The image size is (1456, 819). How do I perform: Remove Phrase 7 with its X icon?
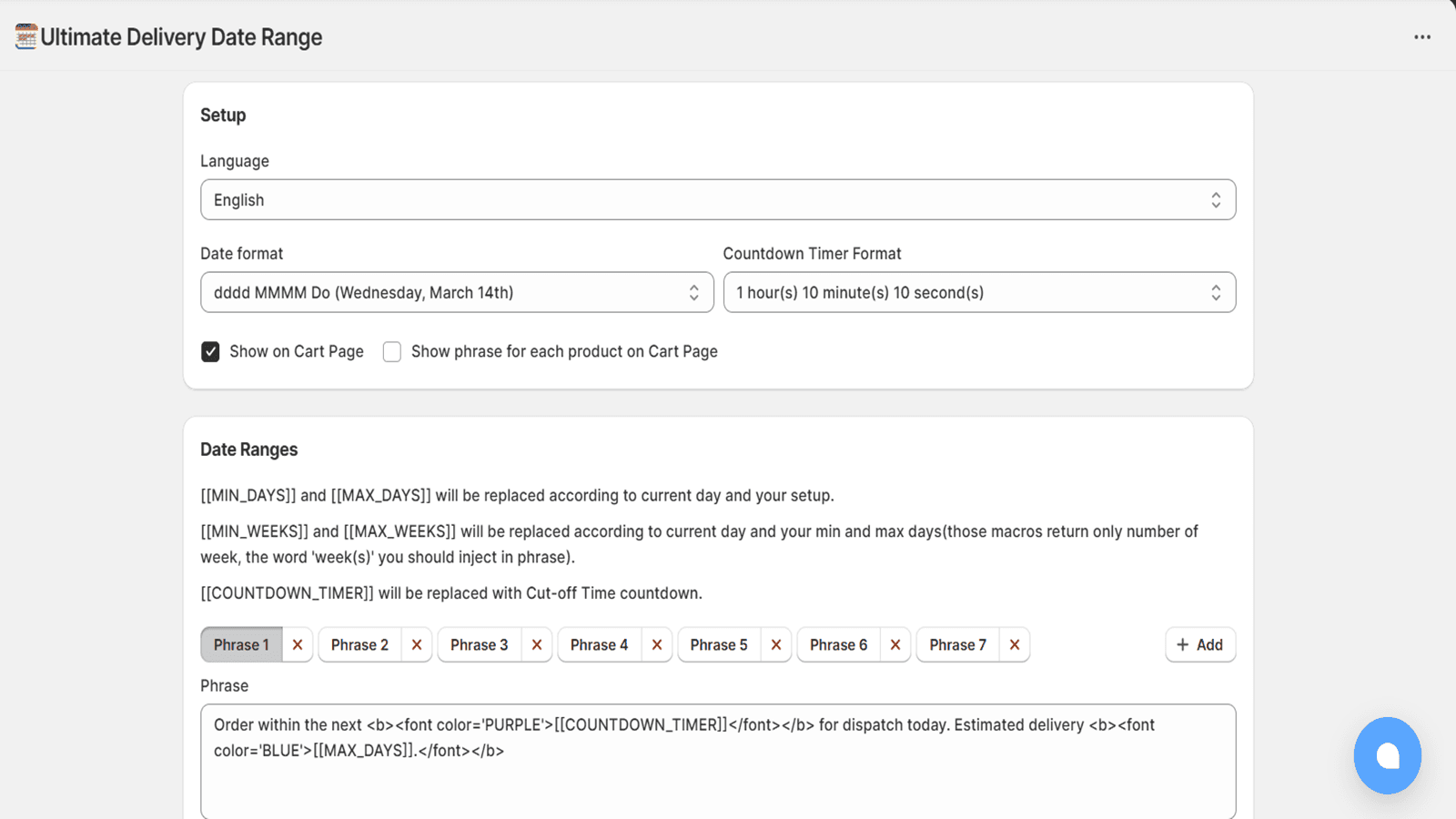coord(1015,644)
